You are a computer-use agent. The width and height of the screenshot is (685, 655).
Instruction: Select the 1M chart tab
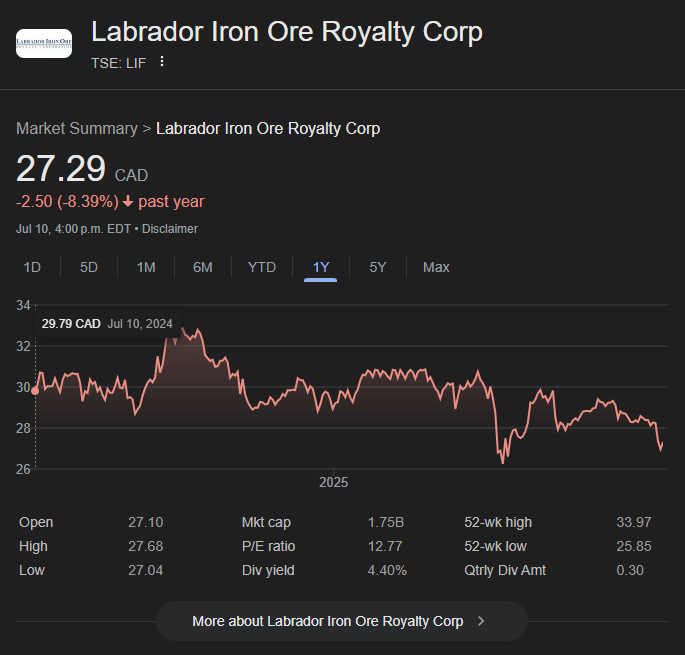pos(146,267)
